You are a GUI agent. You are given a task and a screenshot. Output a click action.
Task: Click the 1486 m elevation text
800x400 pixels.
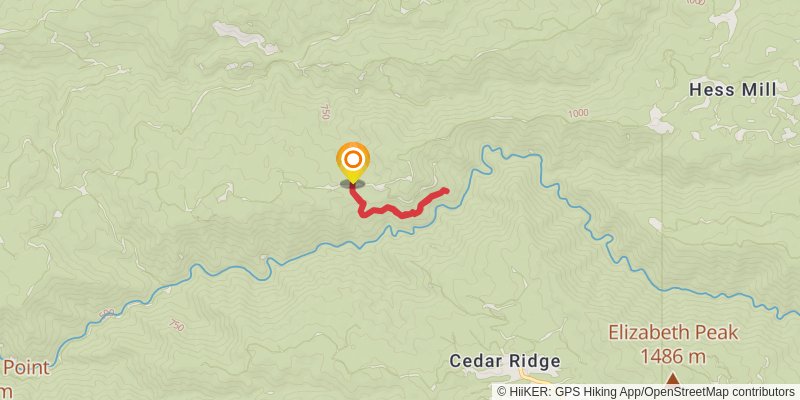tap(673, 357)
